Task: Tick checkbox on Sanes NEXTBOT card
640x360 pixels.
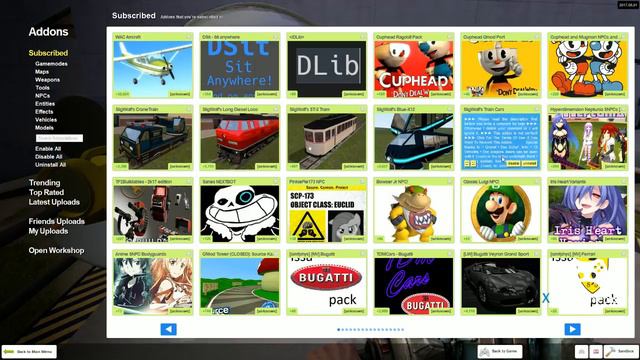Action: (x=276, y=181)
